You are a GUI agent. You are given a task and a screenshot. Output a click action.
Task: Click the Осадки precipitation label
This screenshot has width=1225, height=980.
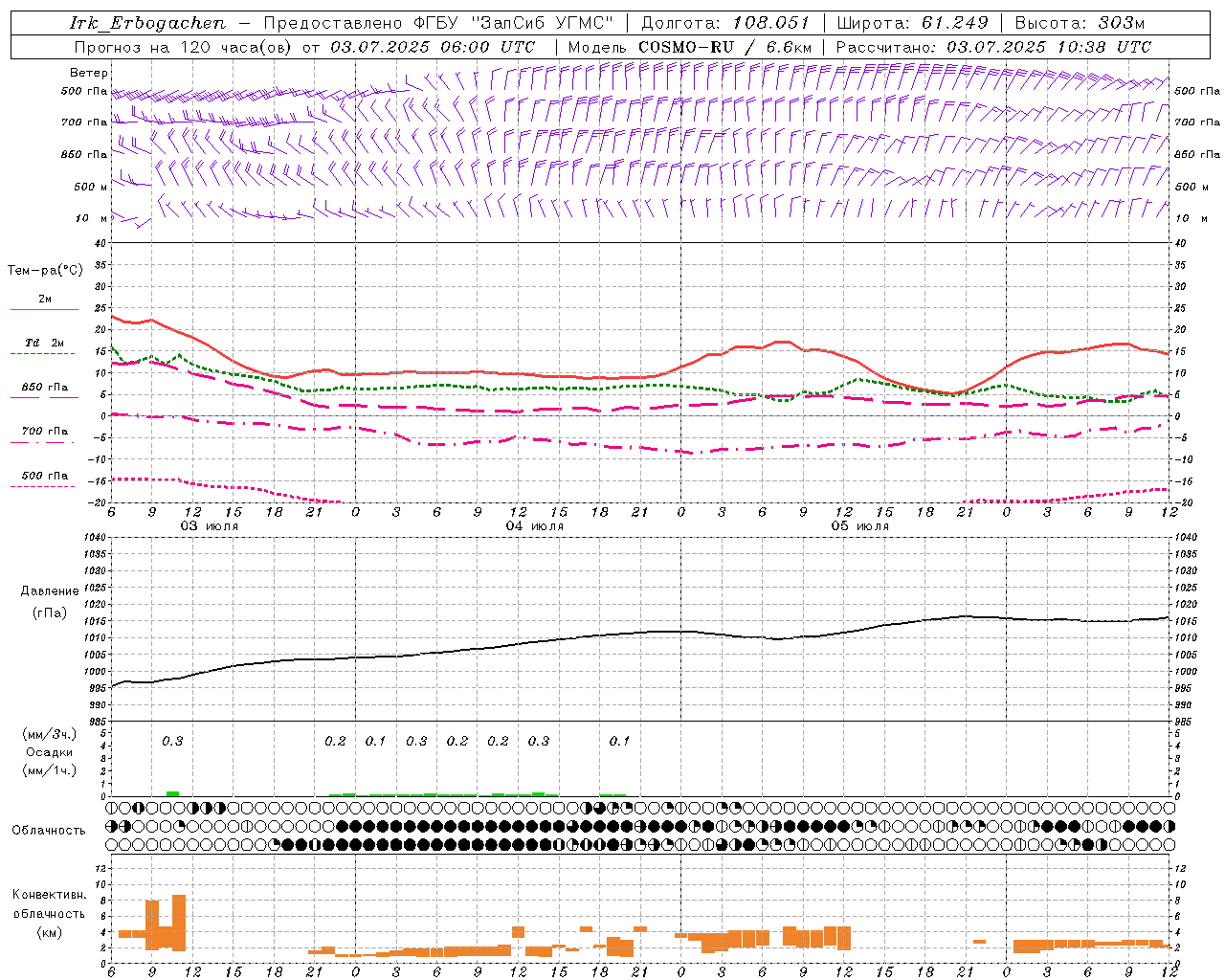pos(50,752)
